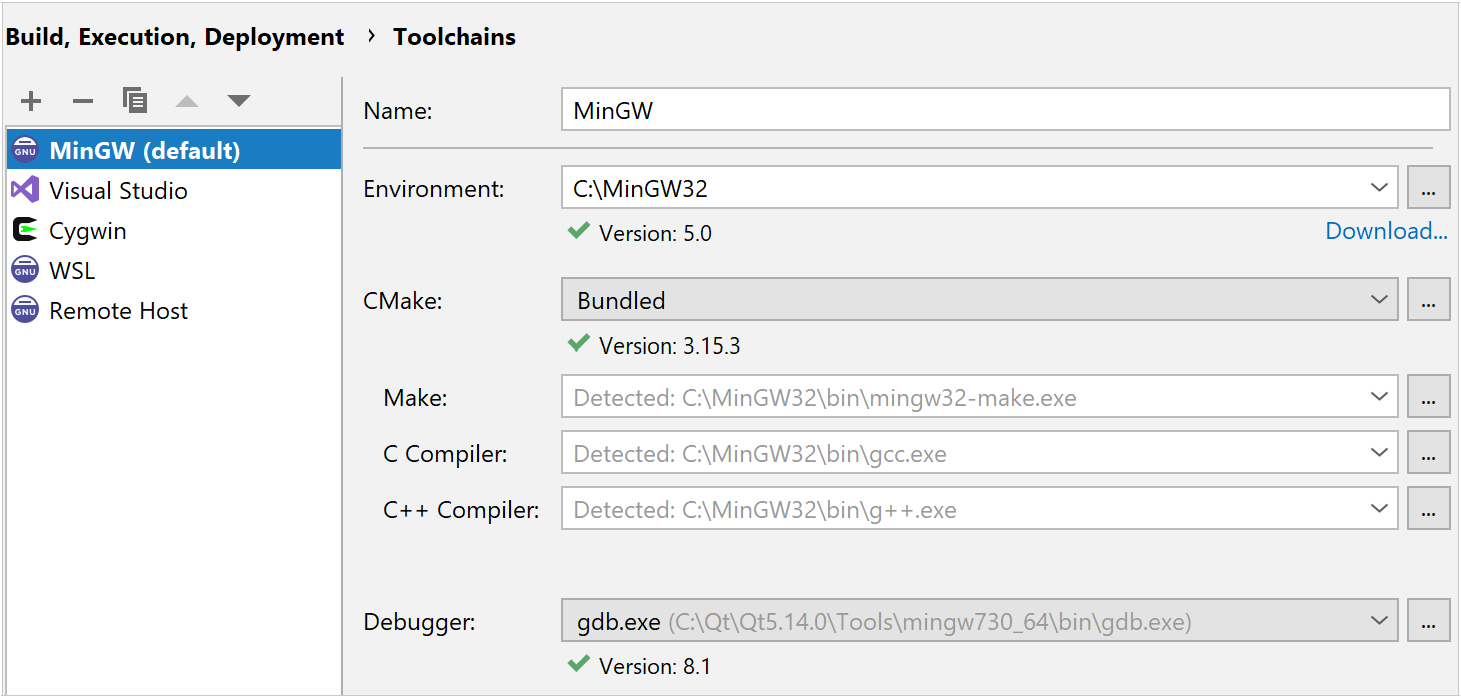This screenshot has height=698, width=1461.
Task: Duplicate the MinGW toolchain via the copy icon
Action: (x=135, y=100)
